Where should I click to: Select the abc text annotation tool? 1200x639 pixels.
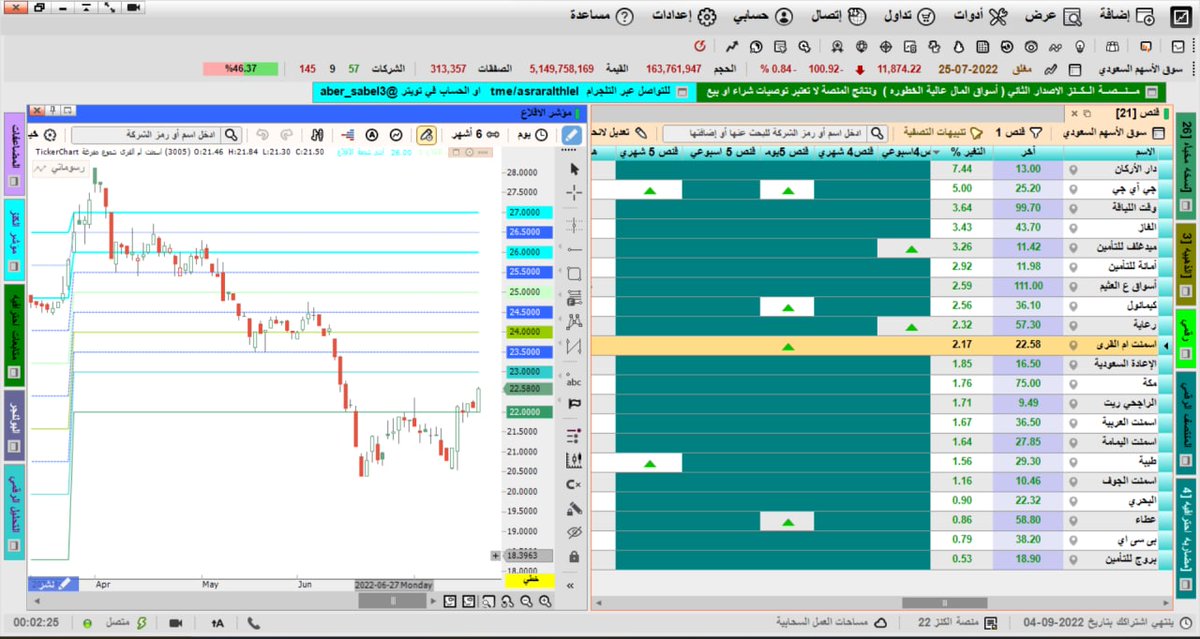pos(574,381)
